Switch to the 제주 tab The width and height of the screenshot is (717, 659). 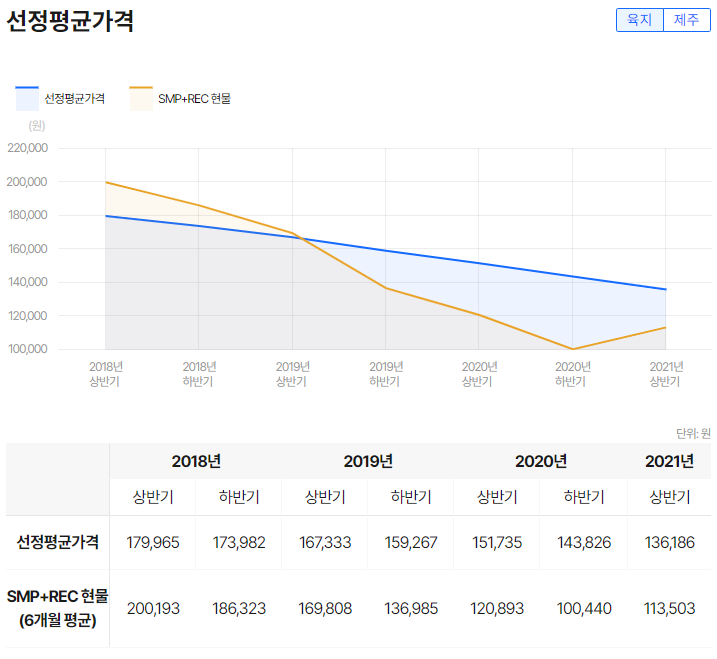[x=686, y=20]
